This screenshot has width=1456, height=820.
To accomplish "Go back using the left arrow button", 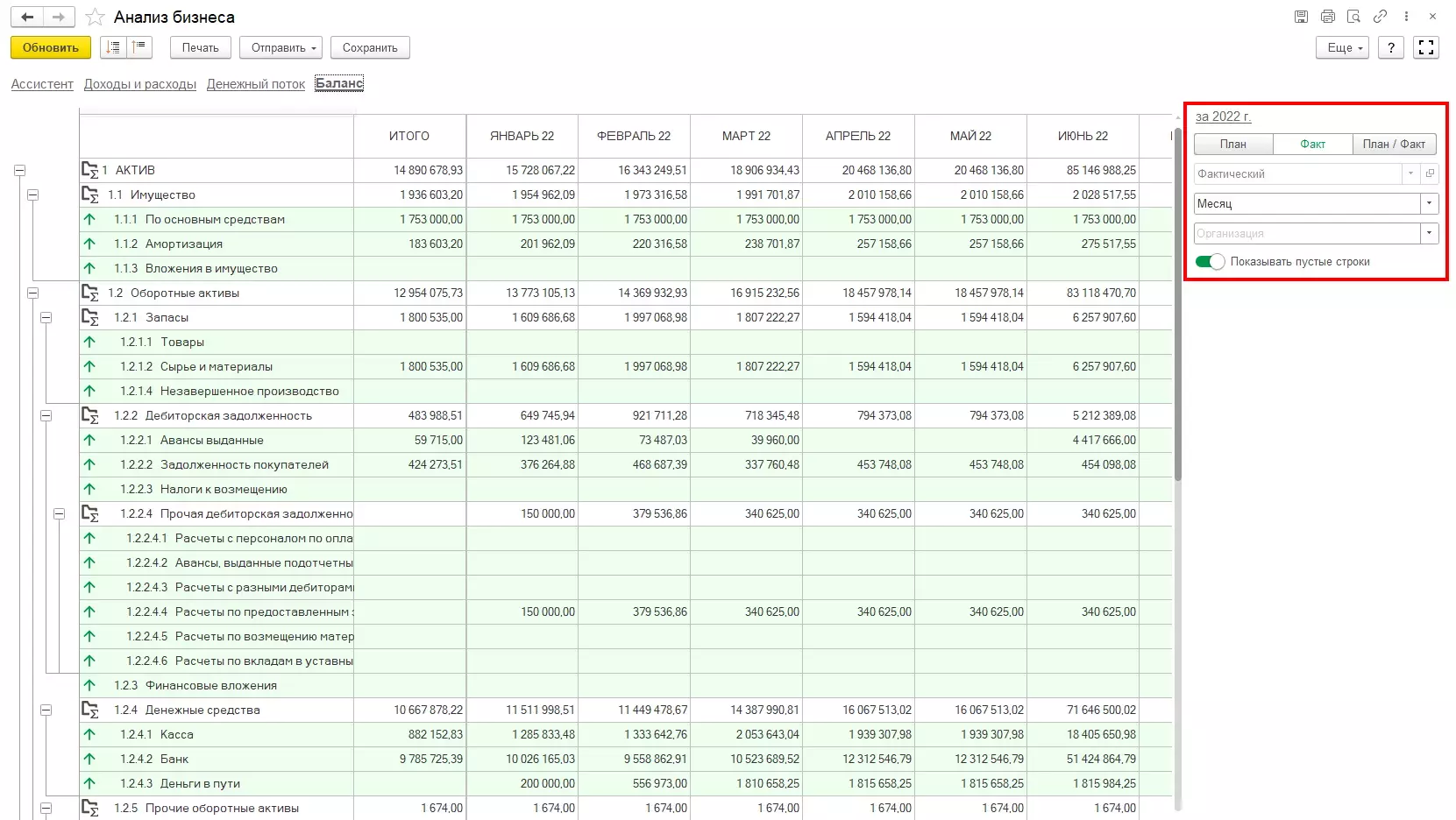I will 27,17.
